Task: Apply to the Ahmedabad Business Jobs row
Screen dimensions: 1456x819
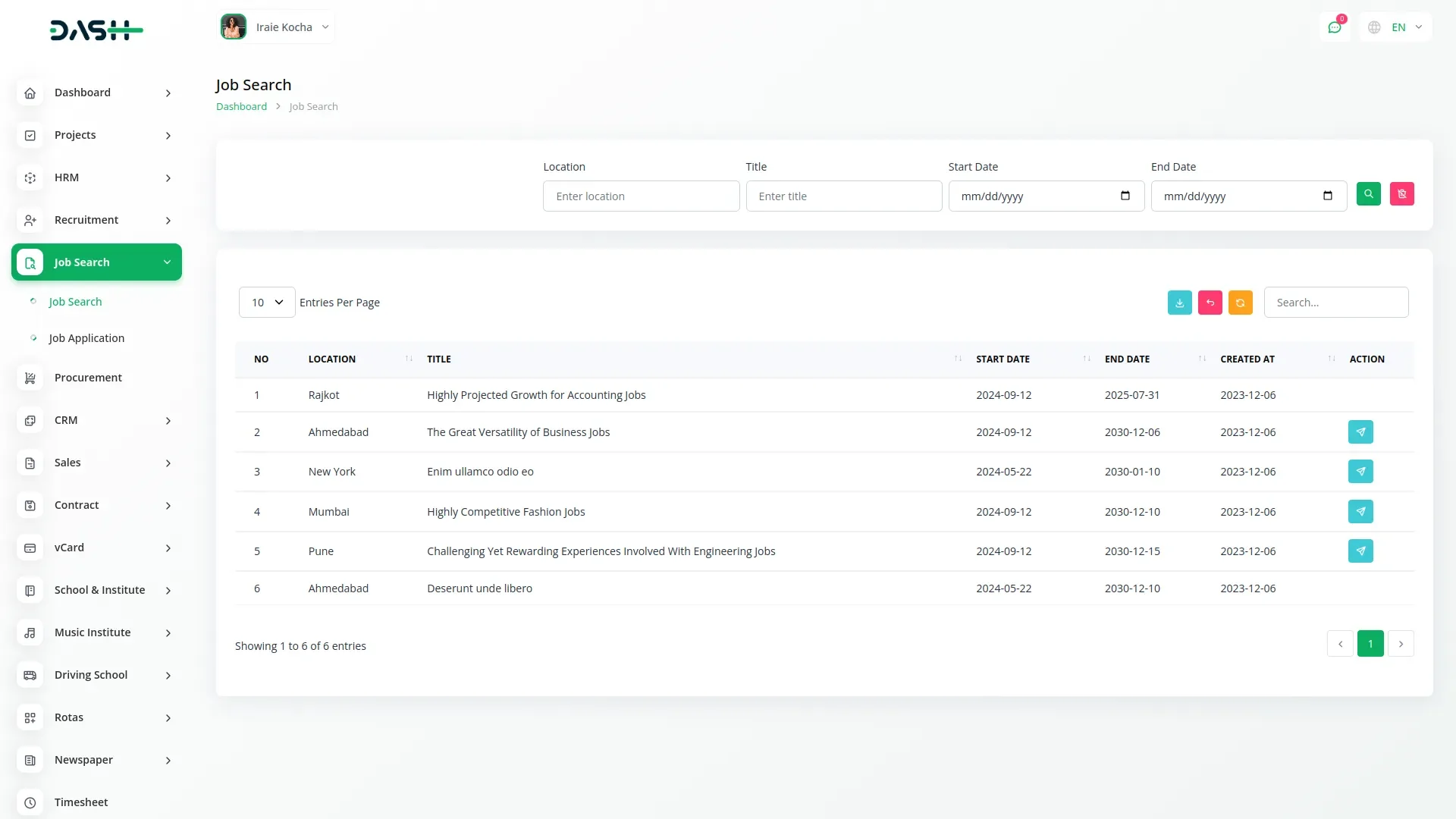Action: tap(1360, 432)
